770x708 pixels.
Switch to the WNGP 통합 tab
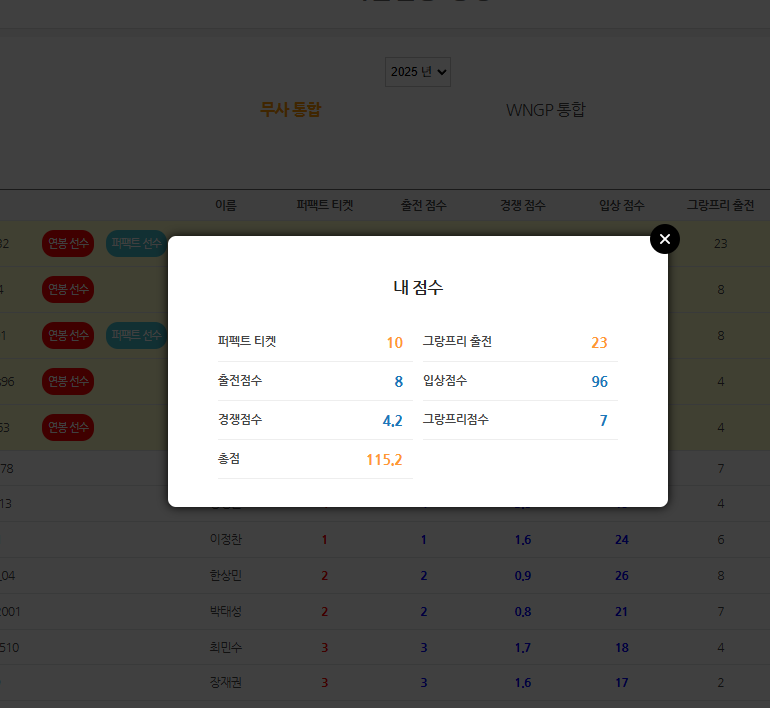click(x=545, y=109)
